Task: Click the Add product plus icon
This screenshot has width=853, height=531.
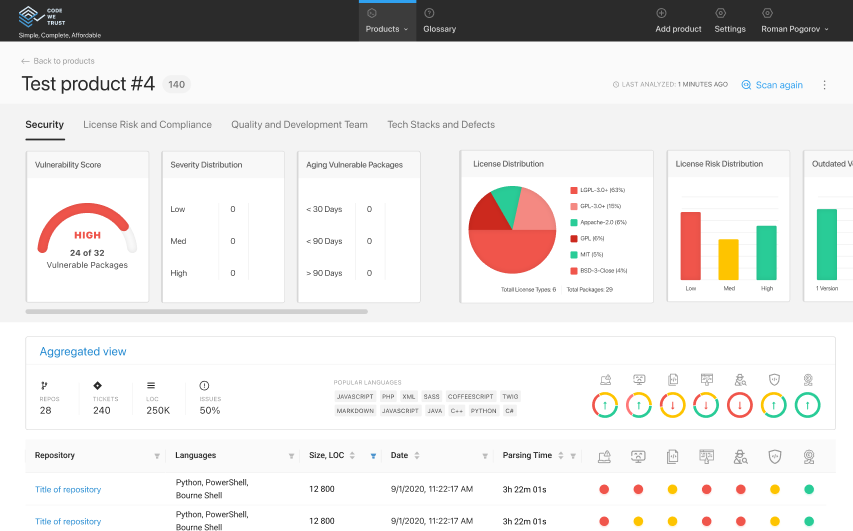Action: click(661, 13)
